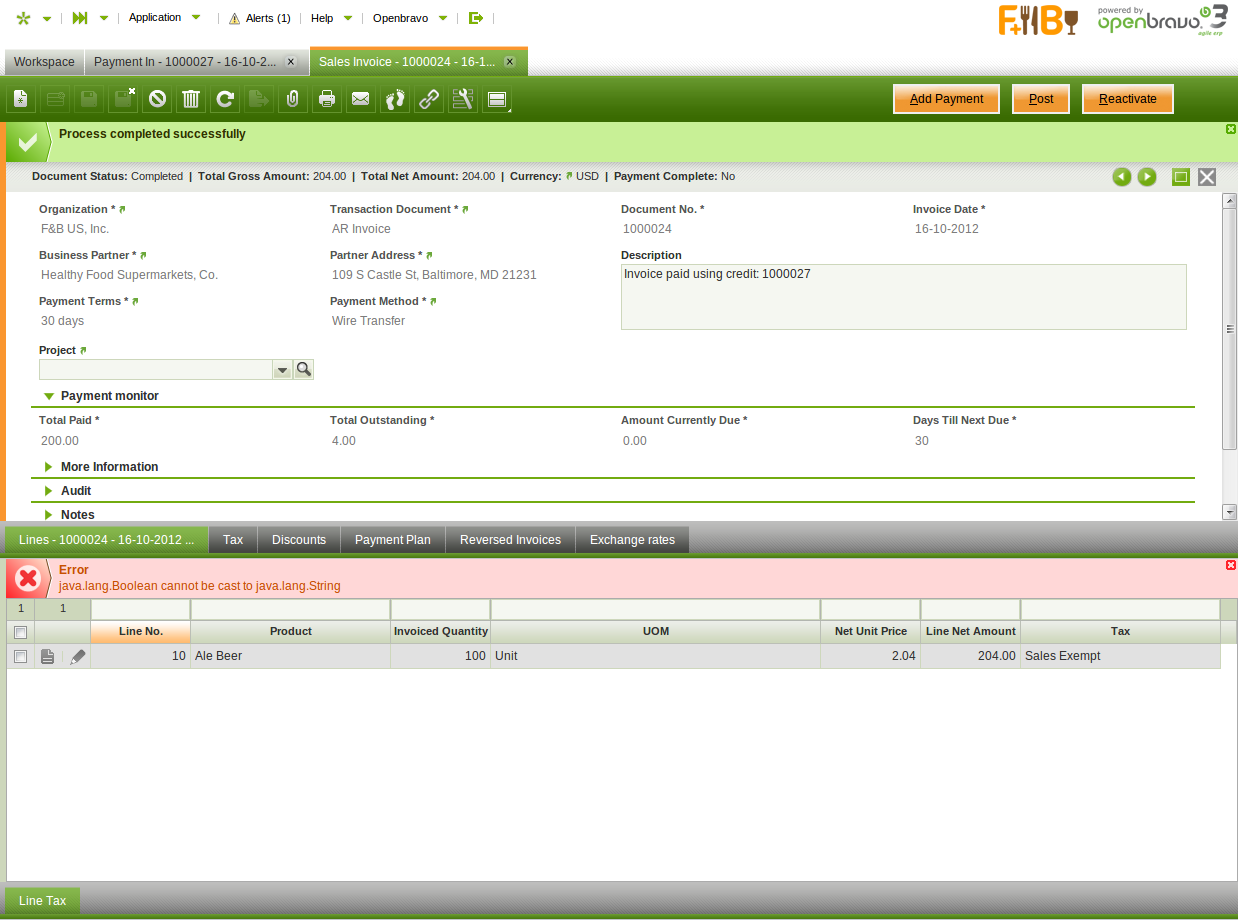Screen dimensions: 1238x920
Task: Tick the Ale Beer row checkbox
Action: (20, 657)
